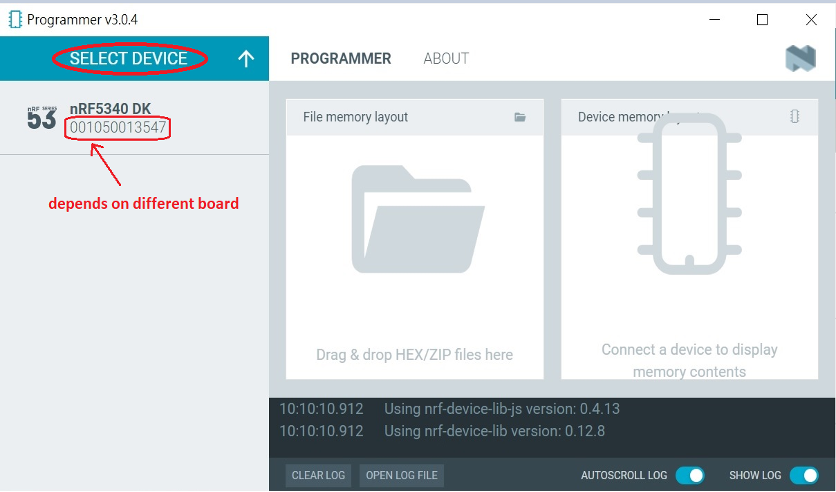Toggle the AUTOSCROLL LOG switch
The image size is (836, 492).
coord(690,476)
